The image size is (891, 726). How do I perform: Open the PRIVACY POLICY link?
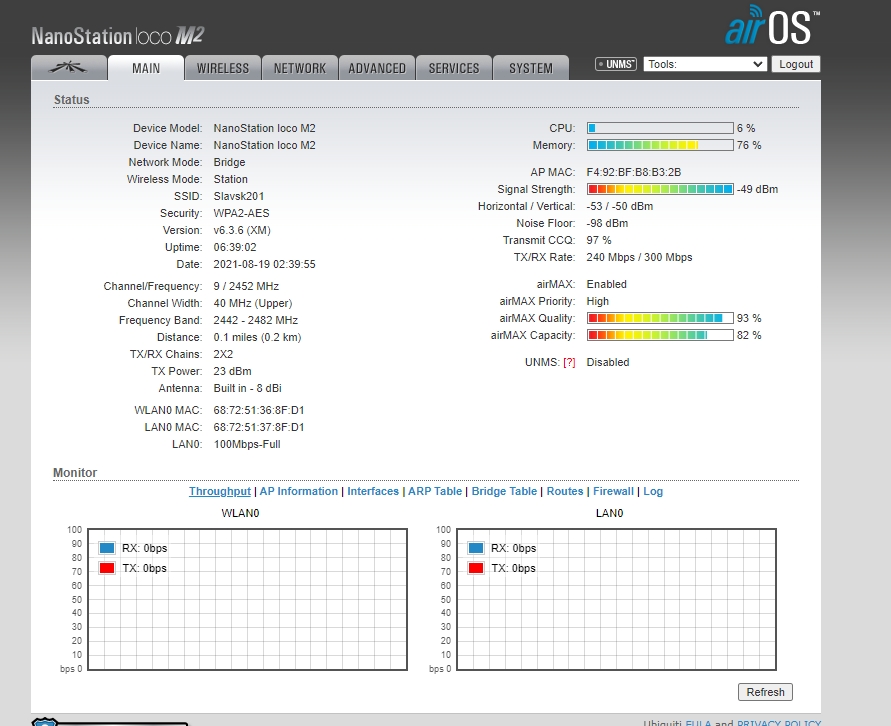[779, 723]
